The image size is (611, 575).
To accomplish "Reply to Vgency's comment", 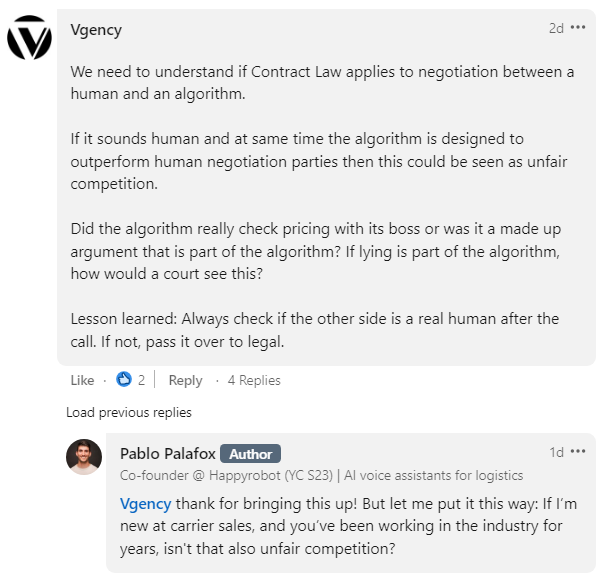I will [185, 380].
